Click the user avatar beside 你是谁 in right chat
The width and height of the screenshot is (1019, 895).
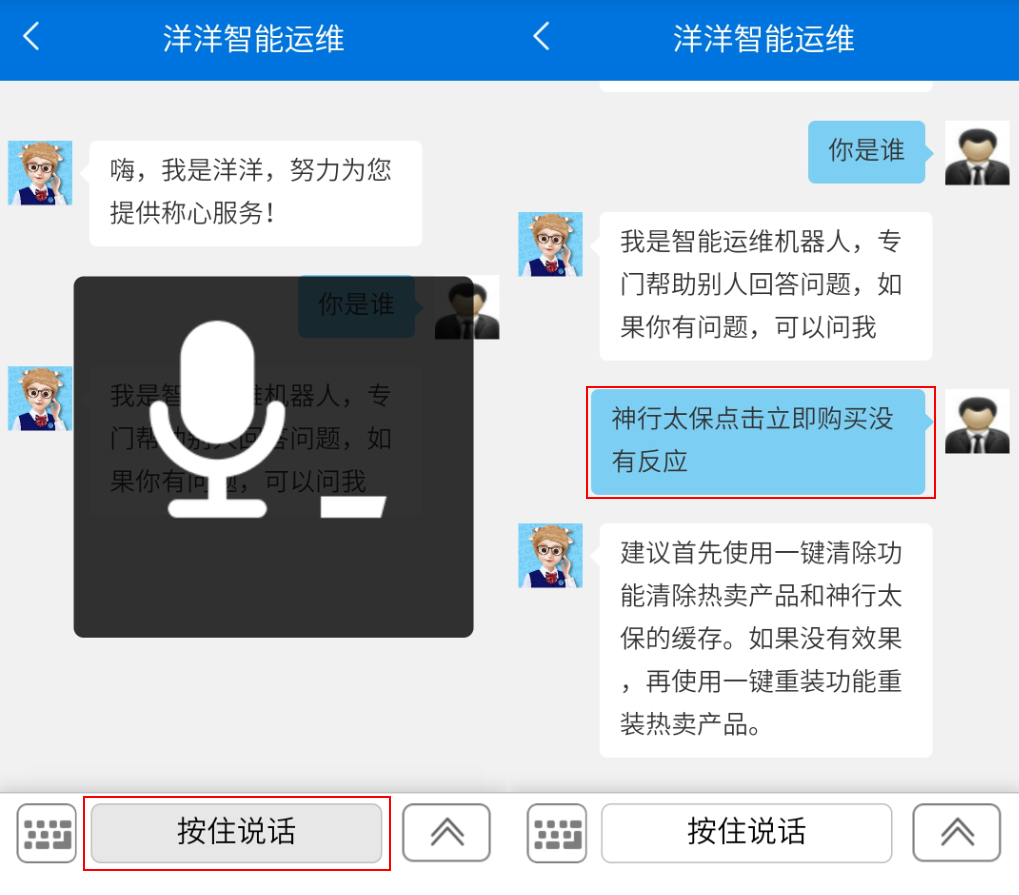[x=976, y=152]
